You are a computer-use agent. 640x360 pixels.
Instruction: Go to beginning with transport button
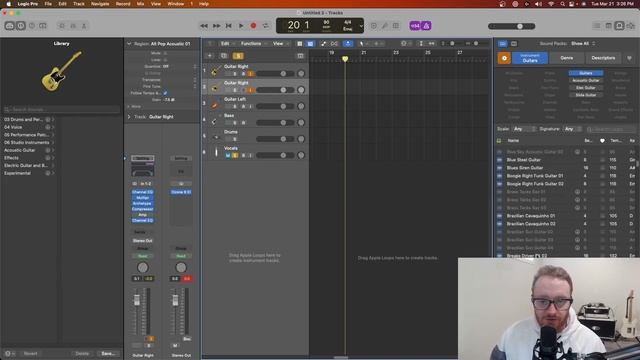pyautogui.click(x=229, y=26)
